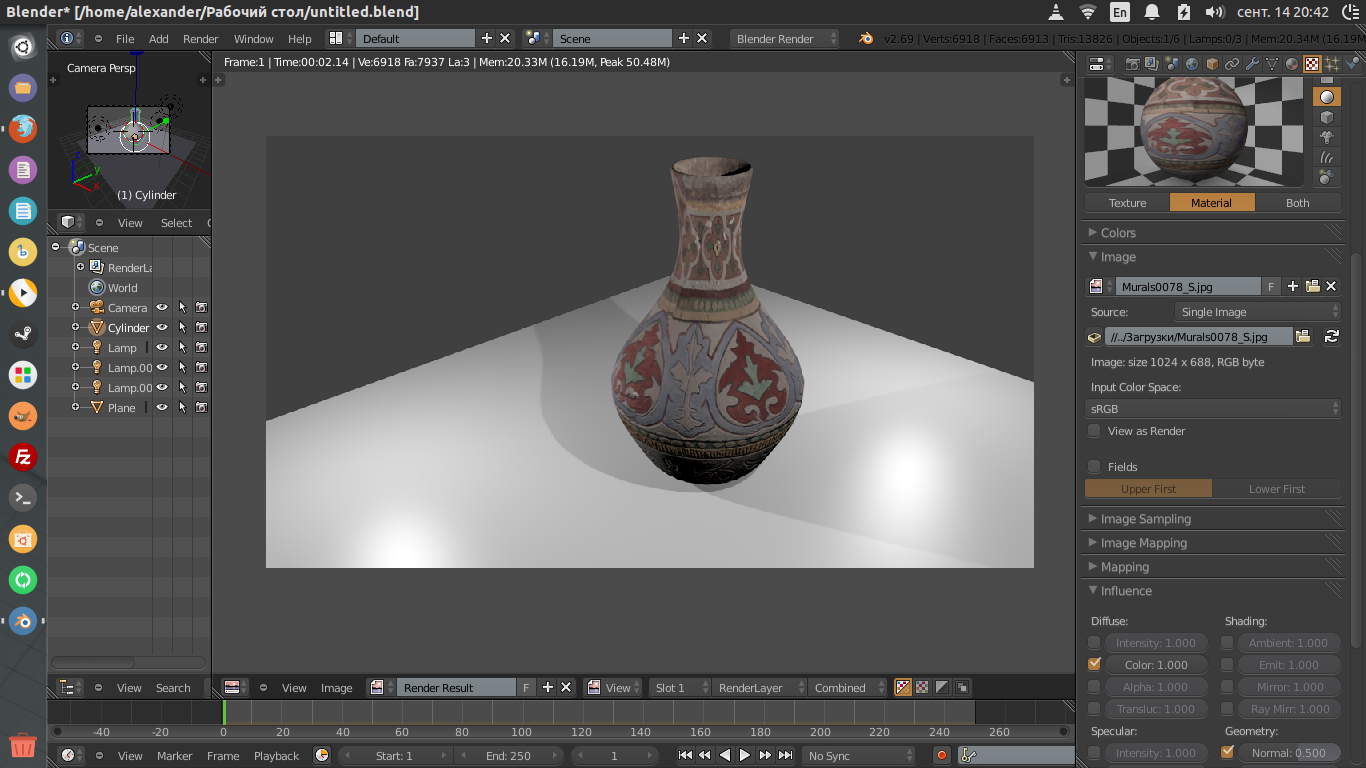Hide Camera with its eye icon
1366x768 pixels.
[161, 307]
